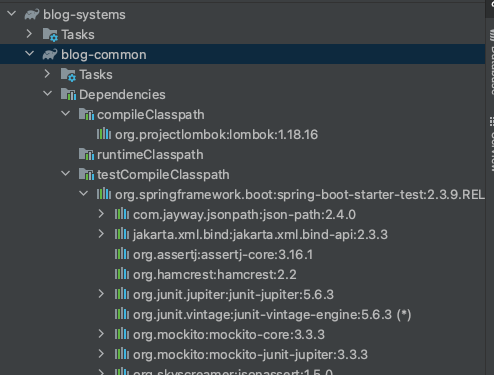This screenshot has height=375, width=494.
Task: Collapse spring-boot-starter-test dependency
Action: point(84,194)
